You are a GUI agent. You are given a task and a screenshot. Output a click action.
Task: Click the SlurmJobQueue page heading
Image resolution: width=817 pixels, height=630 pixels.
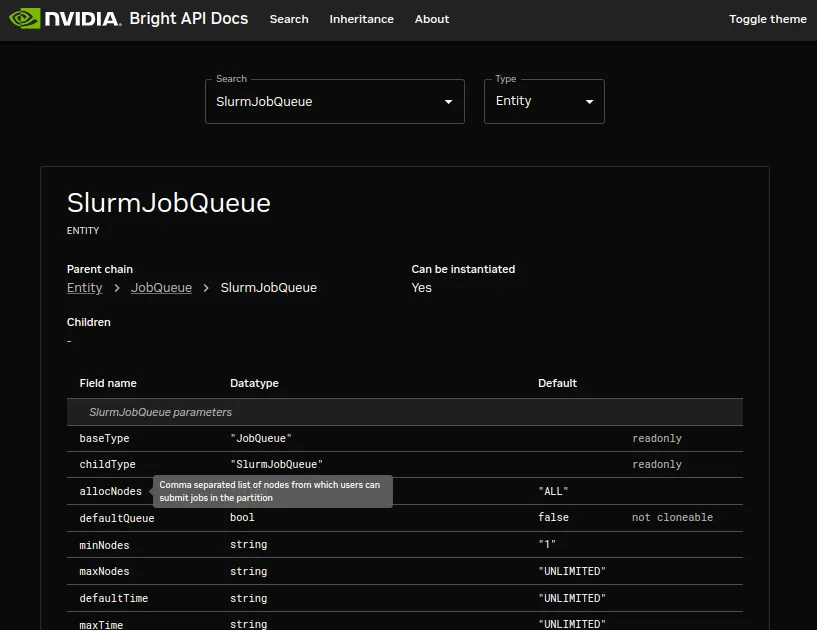point(169,203)
